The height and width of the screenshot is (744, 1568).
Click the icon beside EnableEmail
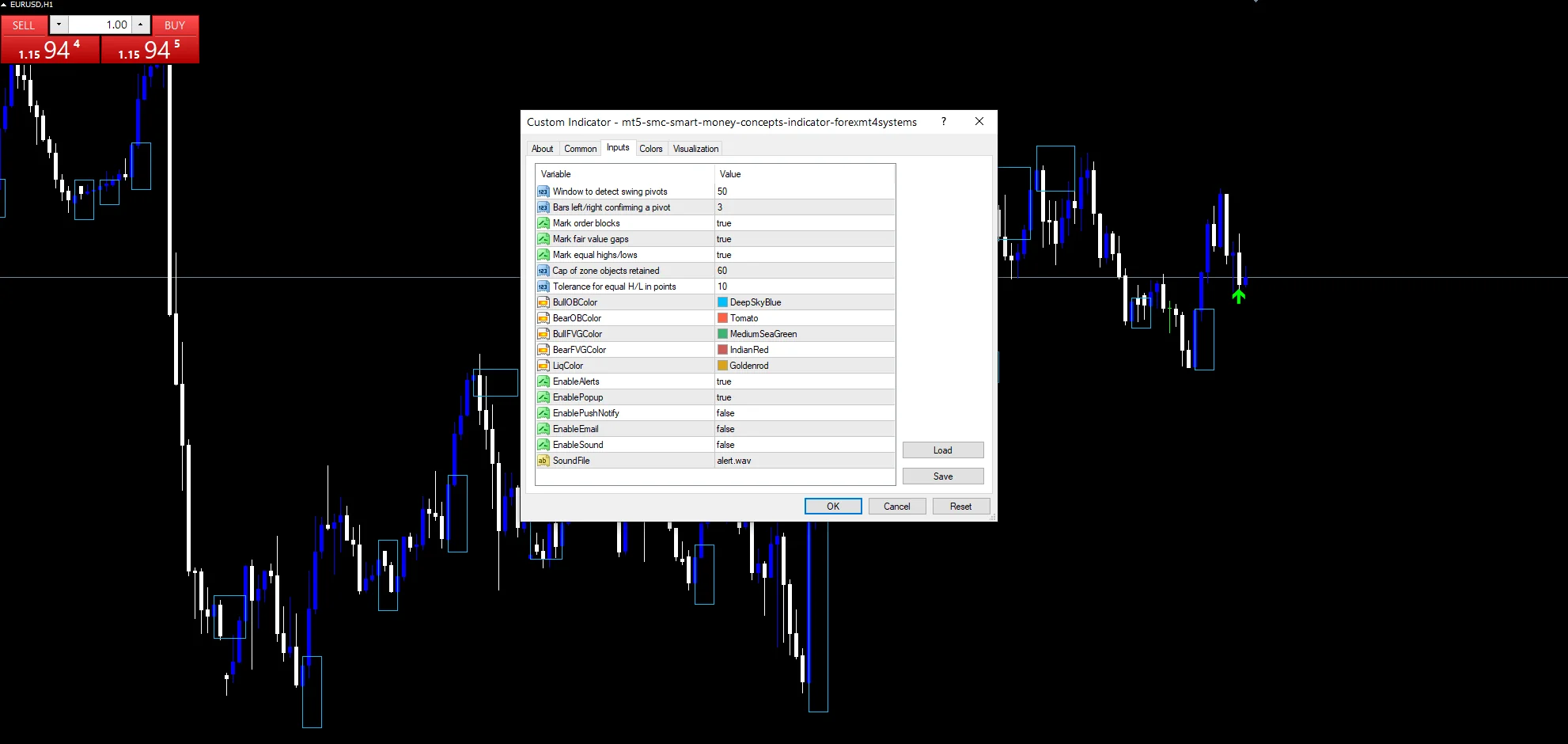(x=543, y=429)
